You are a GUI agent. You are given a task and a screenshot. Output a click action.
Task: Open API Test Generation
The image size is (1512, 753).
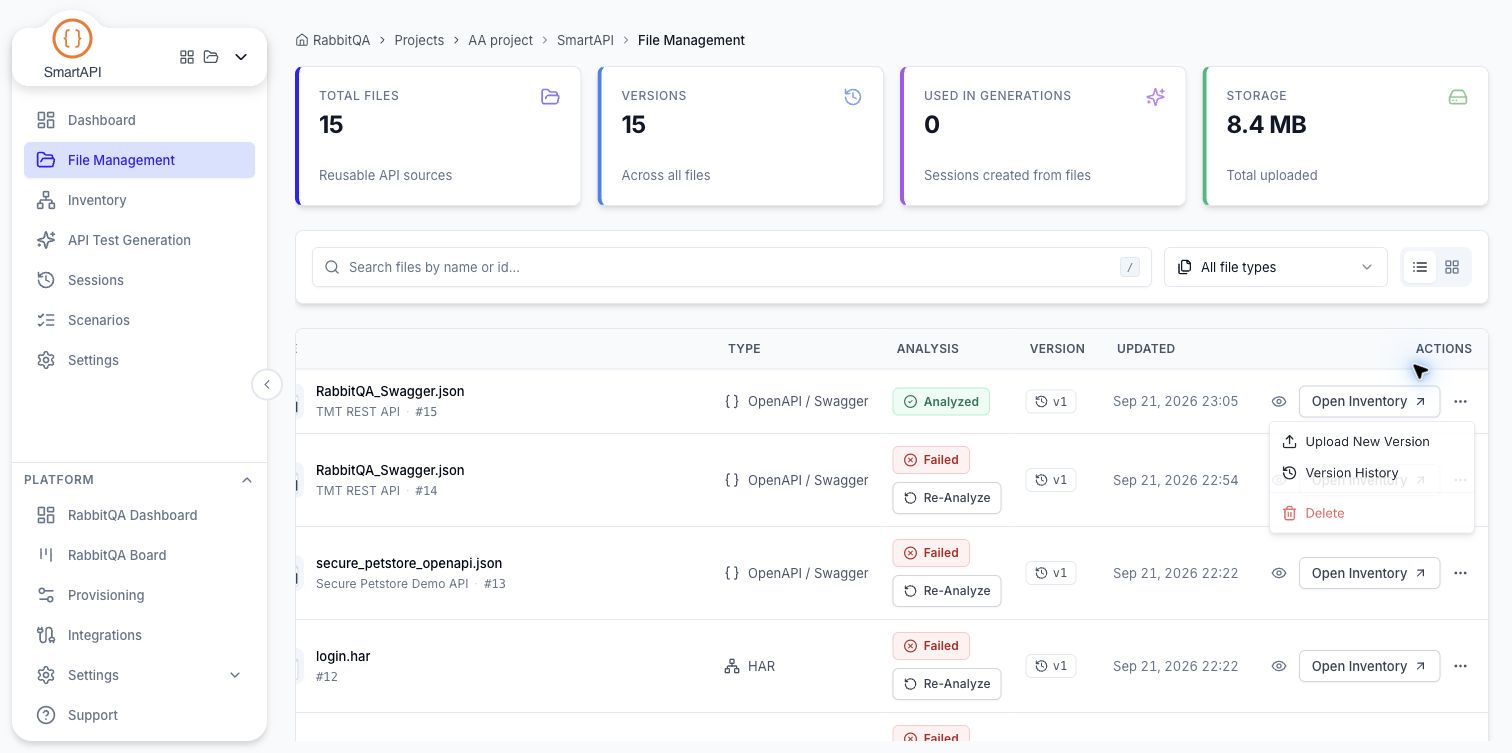[x=140, y=240]
